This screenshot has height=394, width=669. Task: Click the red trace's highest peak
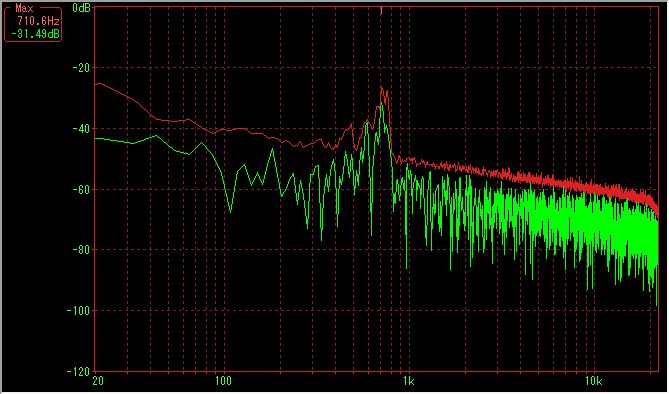click(381, 87)
